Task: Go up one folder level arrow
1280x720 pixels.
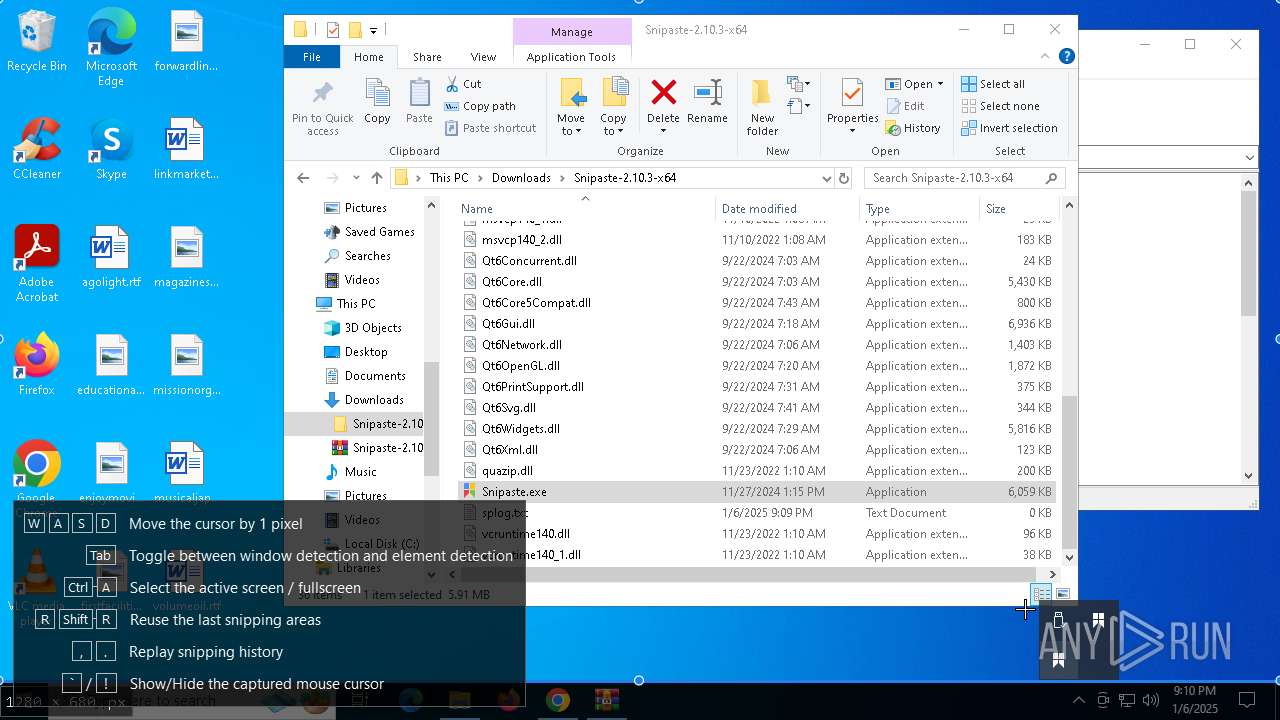Action: tap(376, 178)
